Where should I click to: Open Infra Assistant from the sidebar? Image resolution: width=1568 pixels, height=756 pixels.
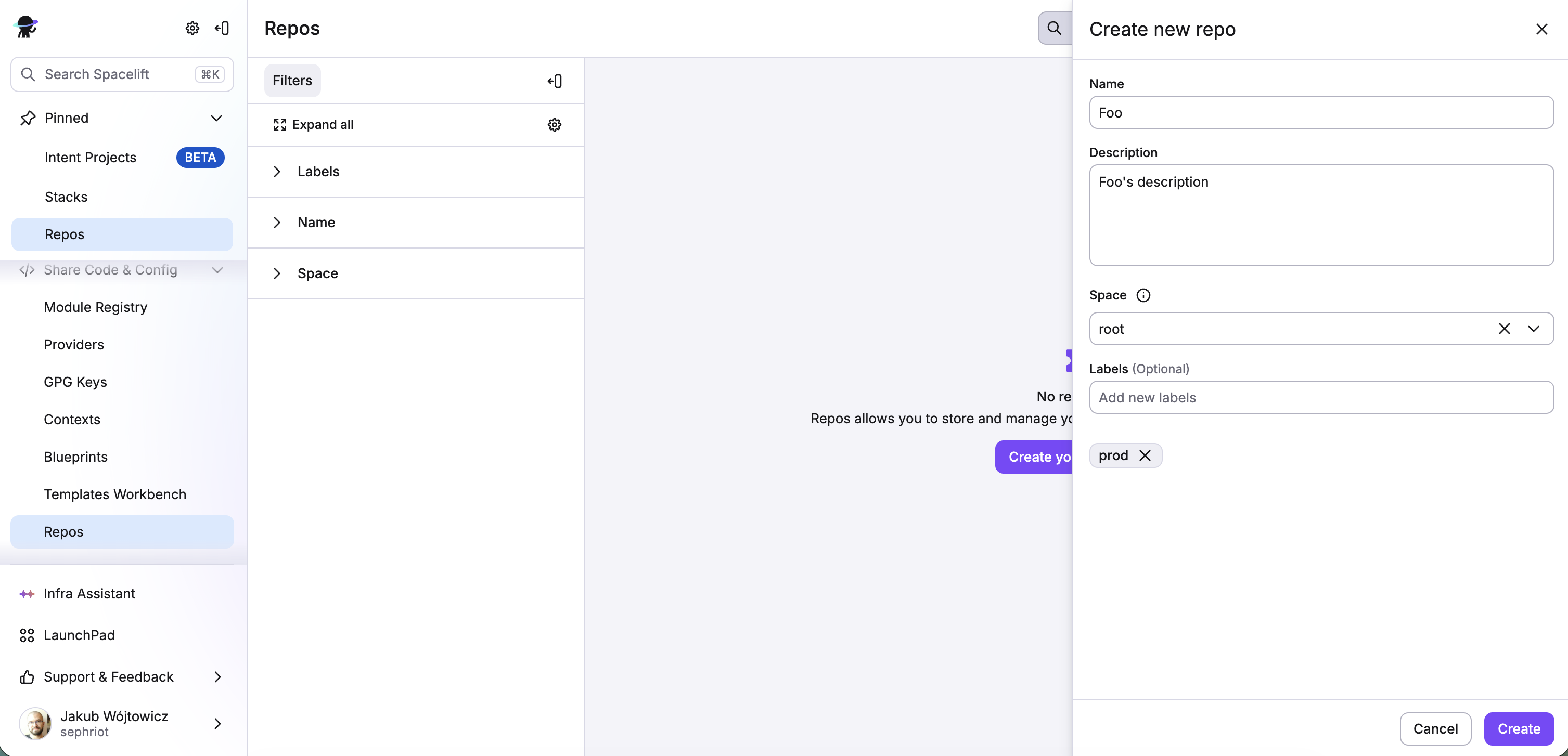[x=88, y=594]
